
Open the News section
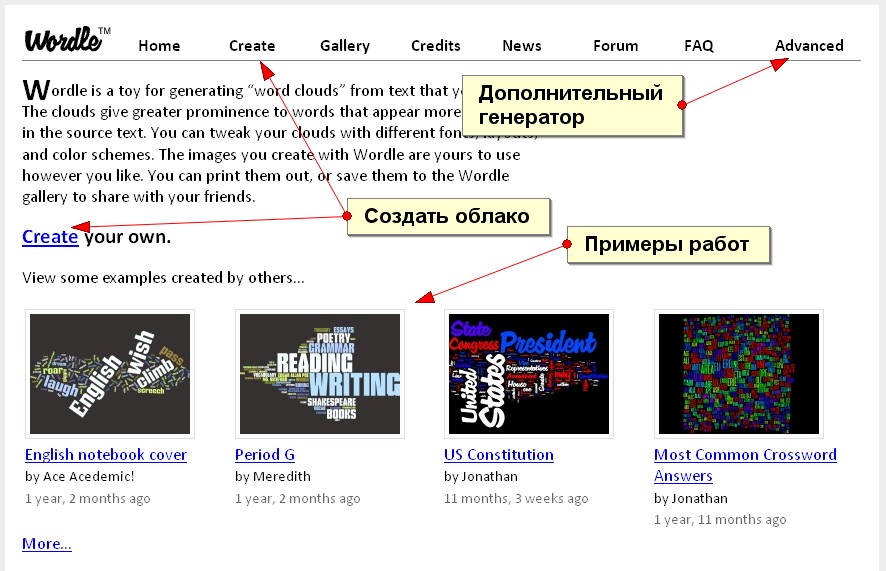(522, 46)
